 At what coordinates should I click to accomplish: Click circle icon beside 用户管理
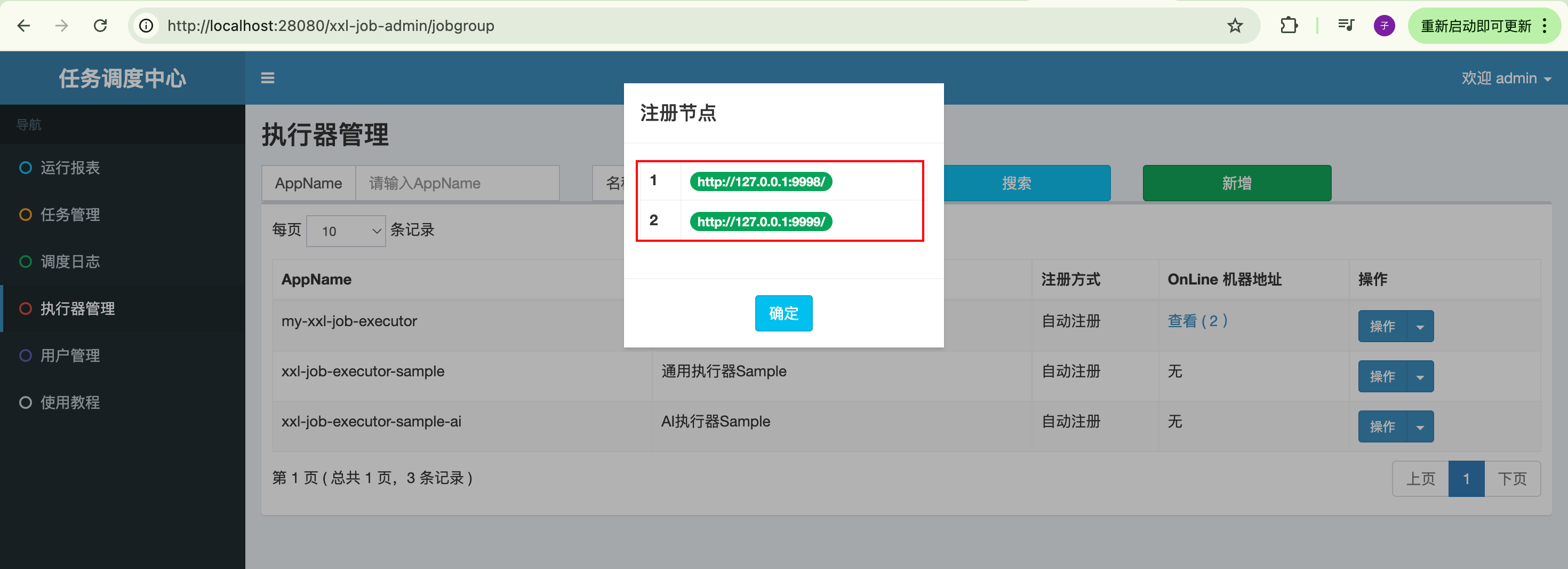(x=25, y=355)
